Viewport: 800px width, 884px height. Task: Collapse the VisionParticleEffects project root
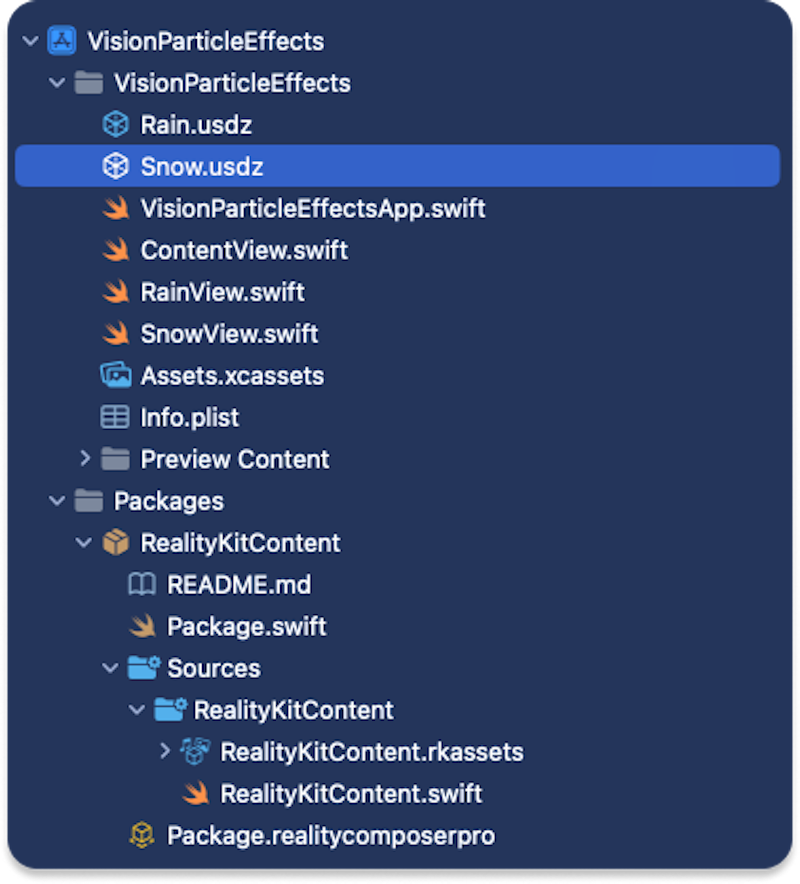(29, 41)
